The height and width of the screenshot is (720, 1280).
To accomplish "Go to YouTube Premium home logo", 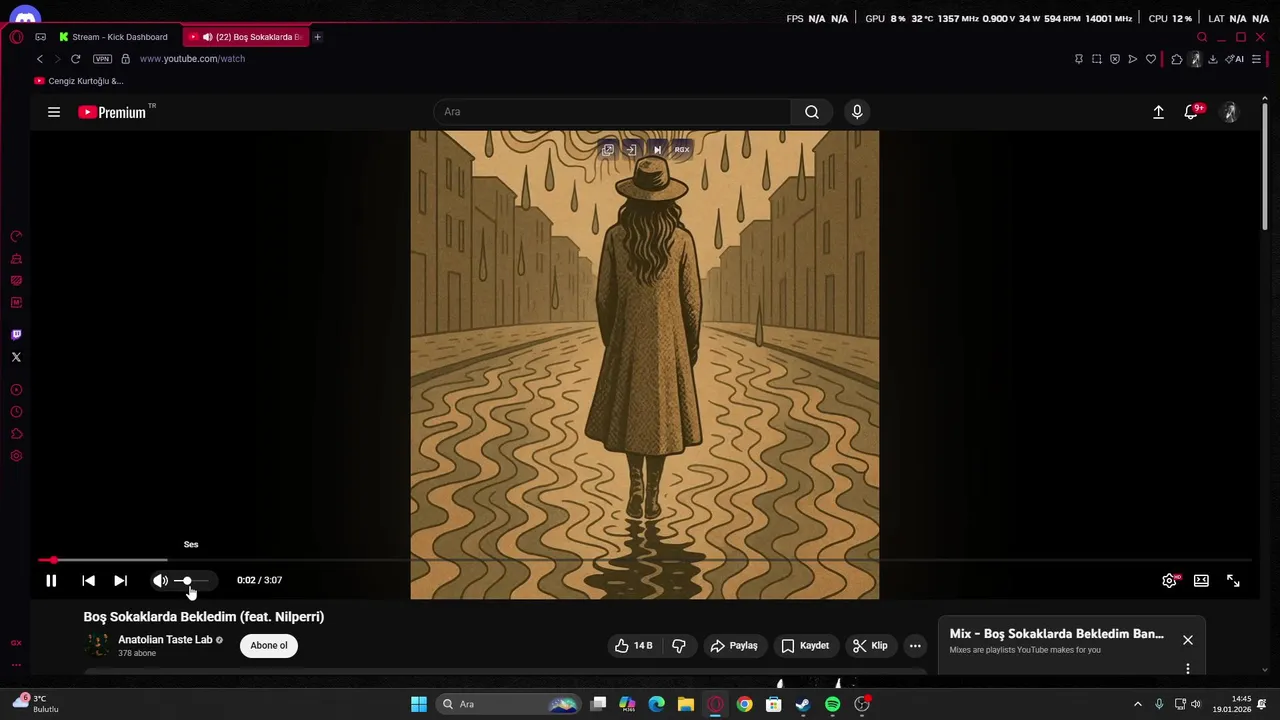I will (x=112, y=112).
